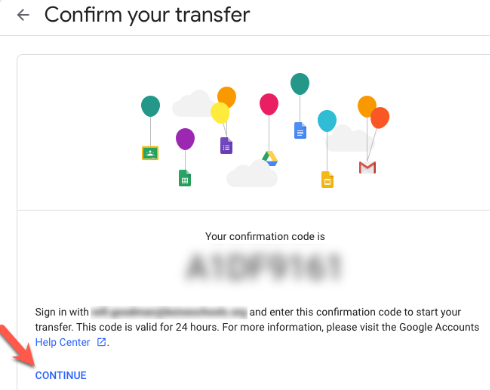Click the external link icon beside Help Center

pyautogui.click(x=101, y=342)
